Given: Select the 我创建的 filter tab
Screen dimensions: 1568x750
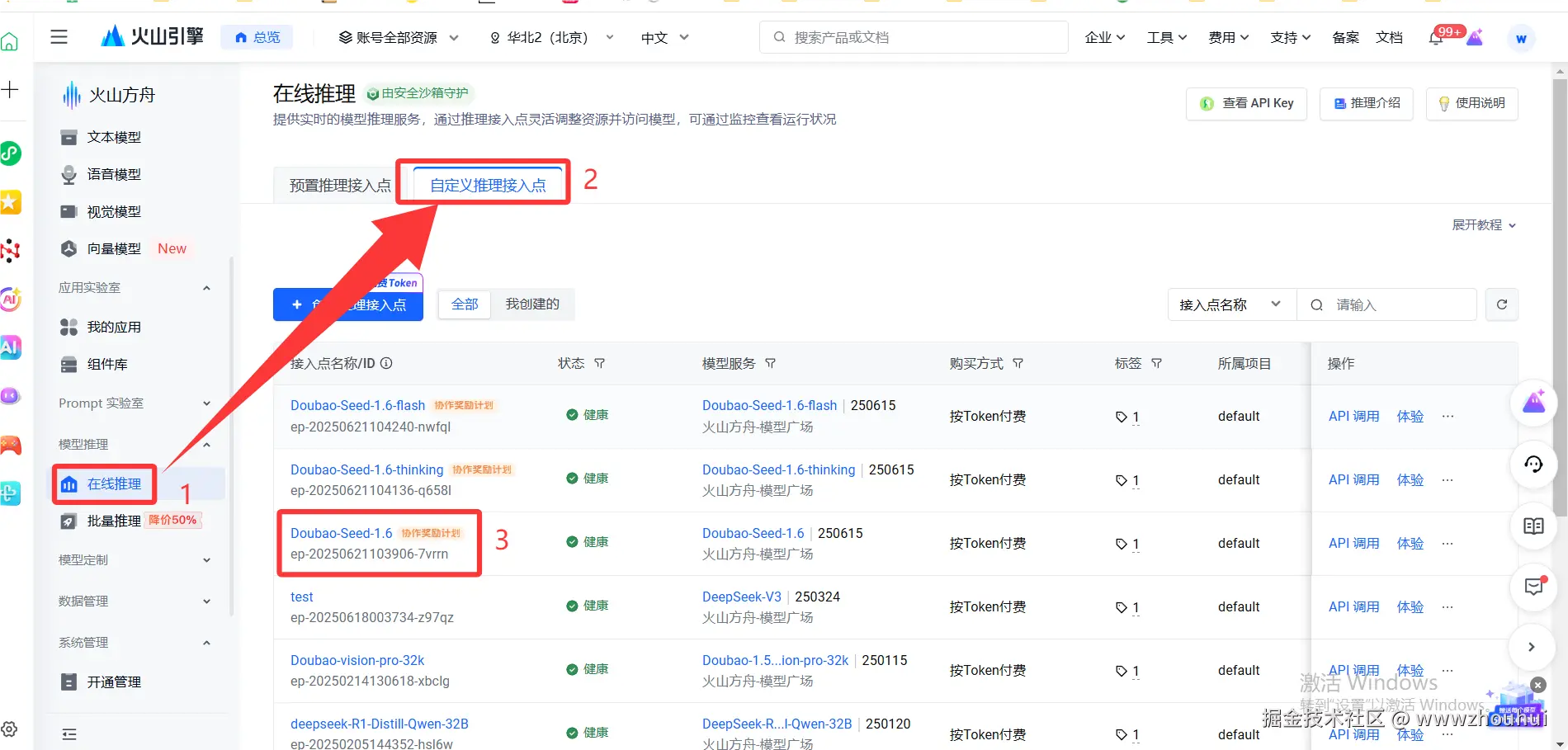Looking at the screenshot, I should 532,304.
